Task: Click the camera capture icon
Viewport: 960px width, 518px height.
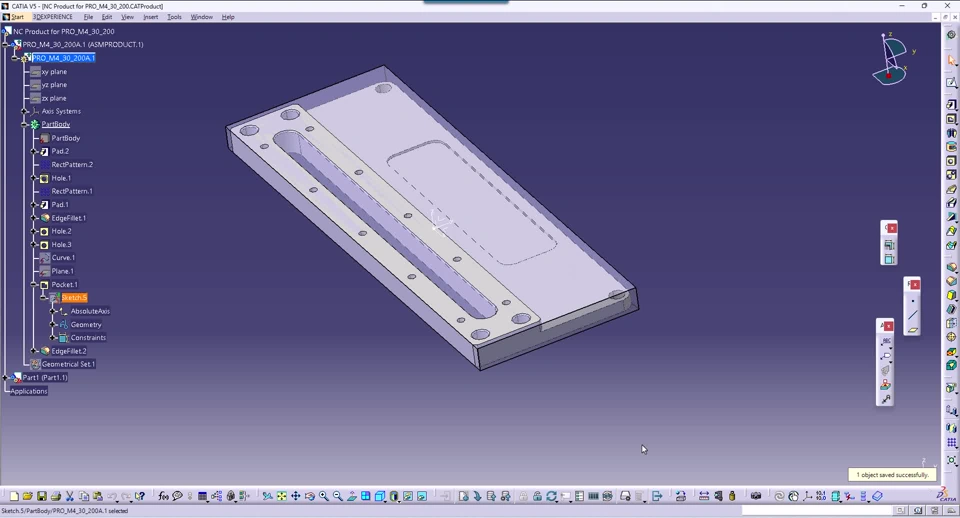Action: coord(756,496)
